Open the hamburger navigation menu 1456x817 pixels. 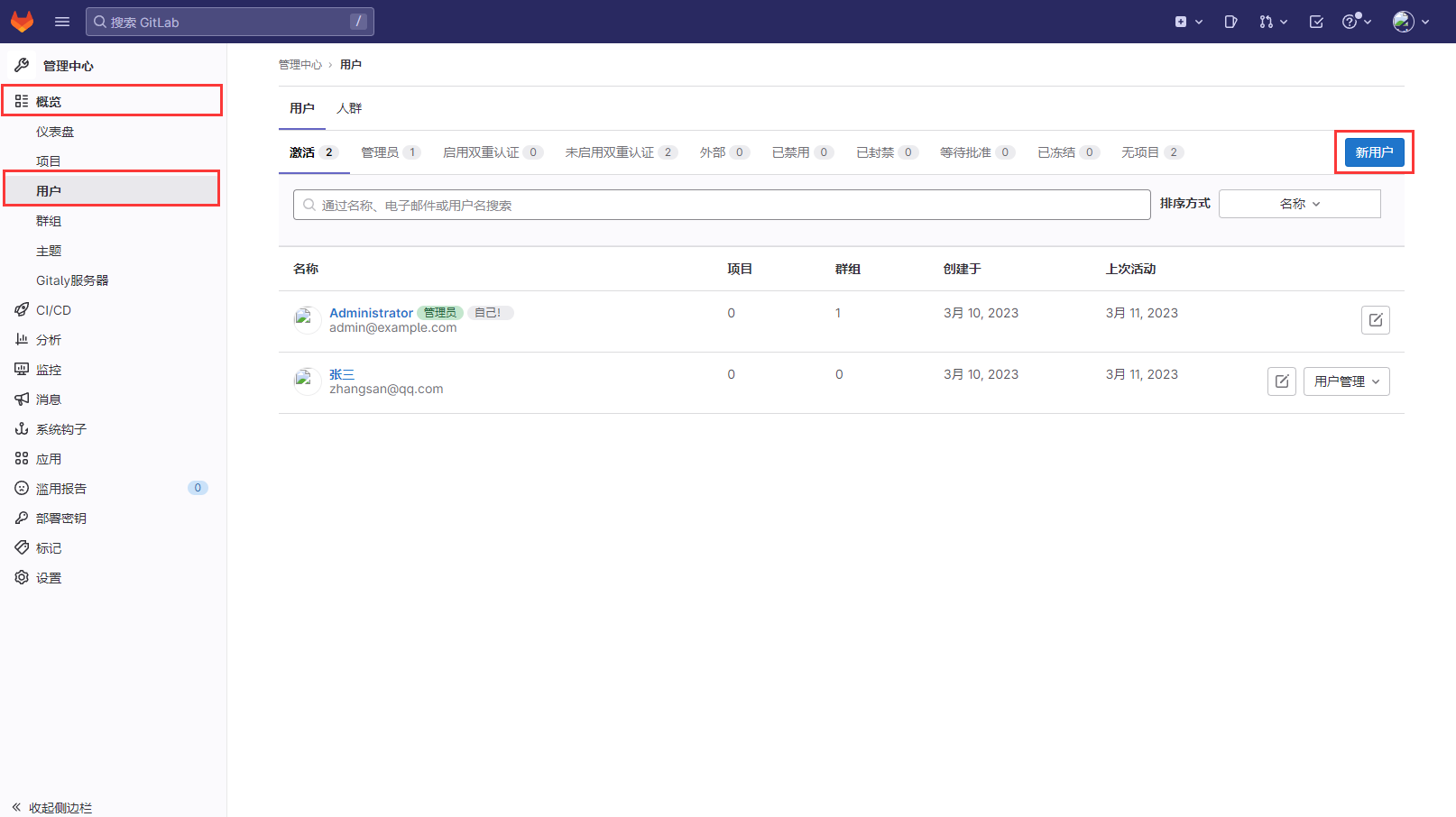tap(62, 22)
